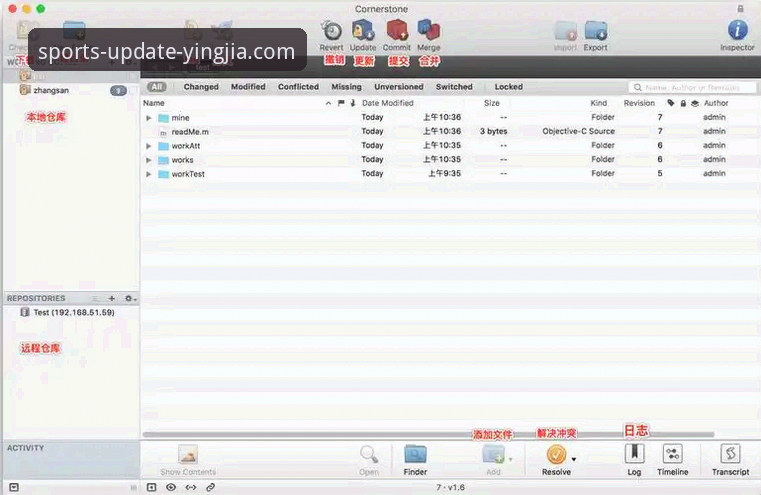The height and width of the screenshot is (495, 761).
Task: Sort by Revision column header
Action: pos(639,103)
